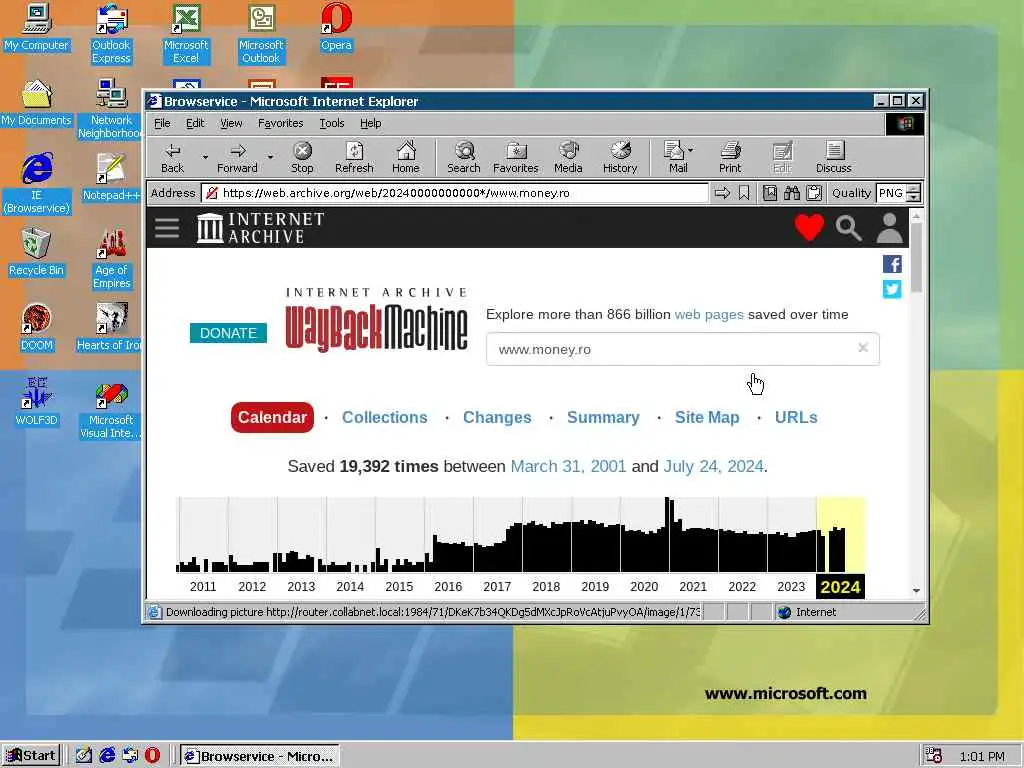Open the Favorites toolbar button

click(515, 158)
